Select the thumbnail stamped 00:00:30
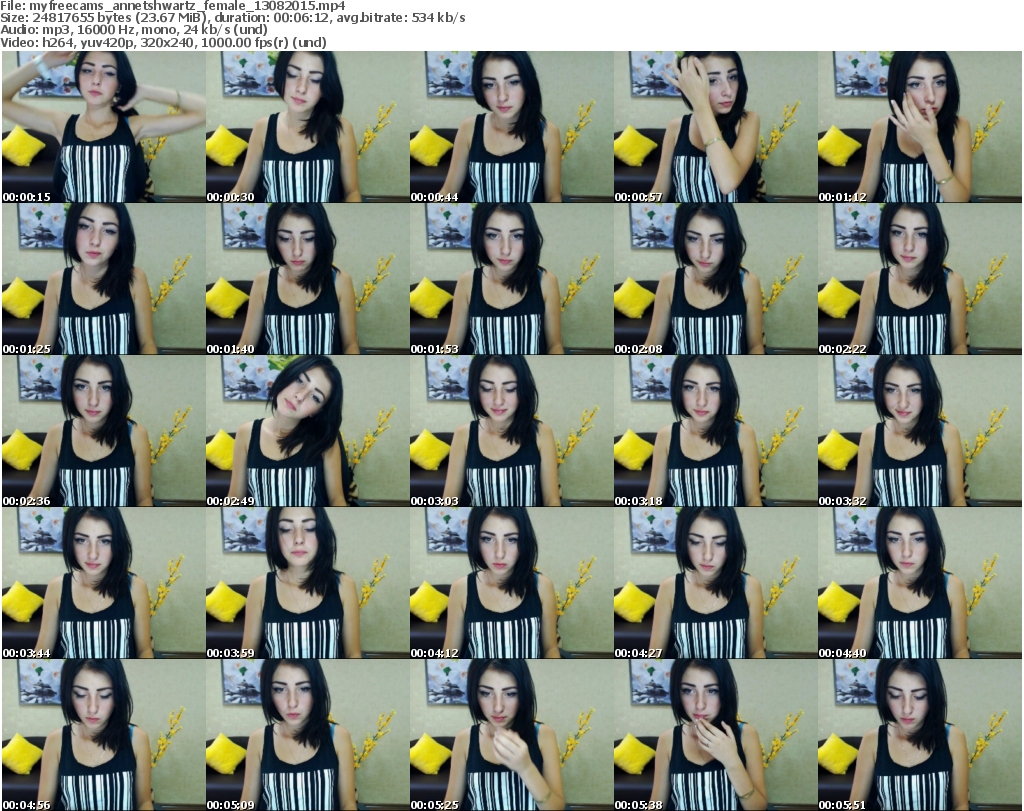 [x=308, y=127]
